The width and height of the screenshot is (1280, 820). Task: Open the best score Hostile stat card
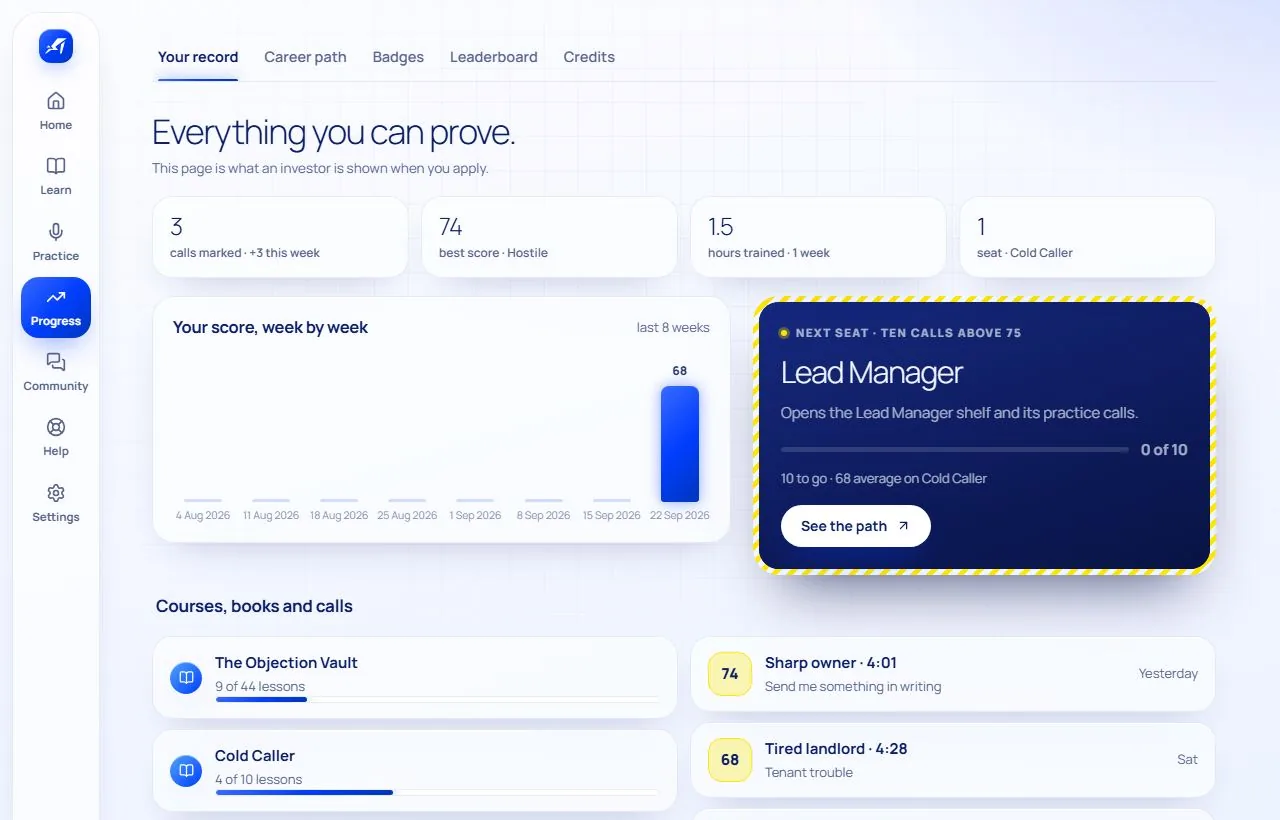click(x=549, y=237)
